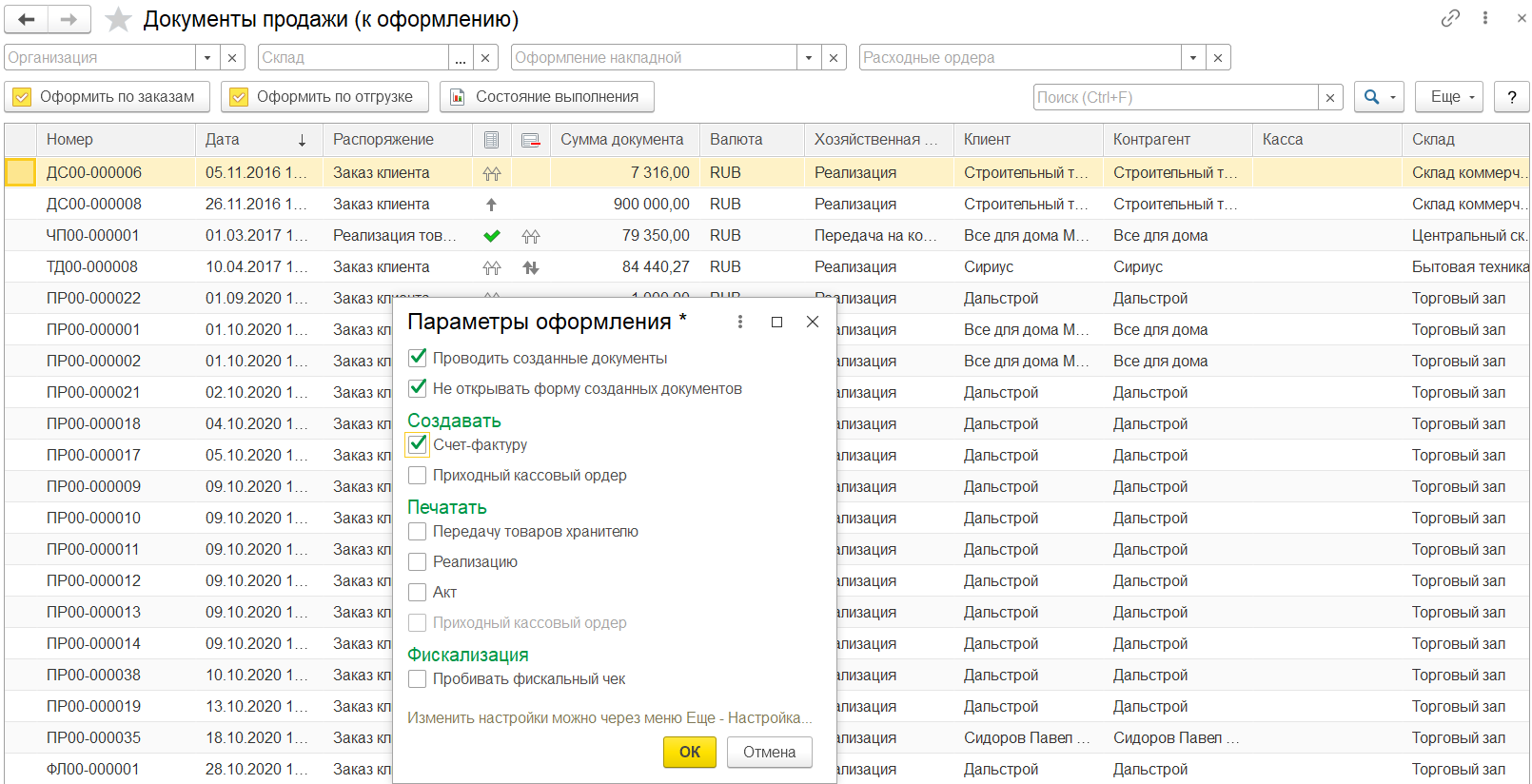Click the shipment icon in row ДС00-000006
The height and width of the screenshot is (784, 1532).
491,173
